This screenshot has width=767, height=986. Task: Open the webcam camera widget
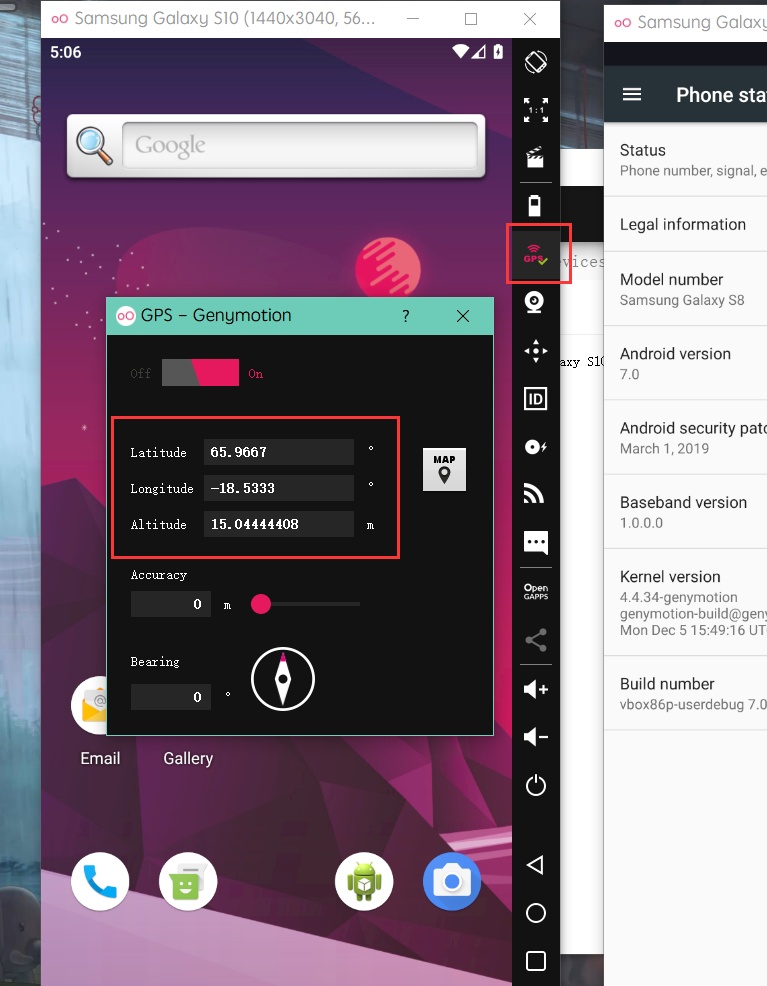[534, 302]
